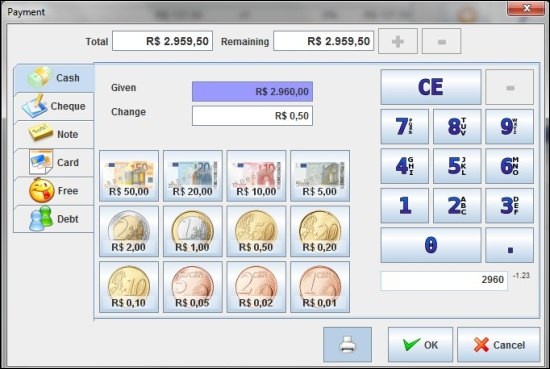Tap the decimal point key
This screenshot has height=369, width=550.
point(510,245)
